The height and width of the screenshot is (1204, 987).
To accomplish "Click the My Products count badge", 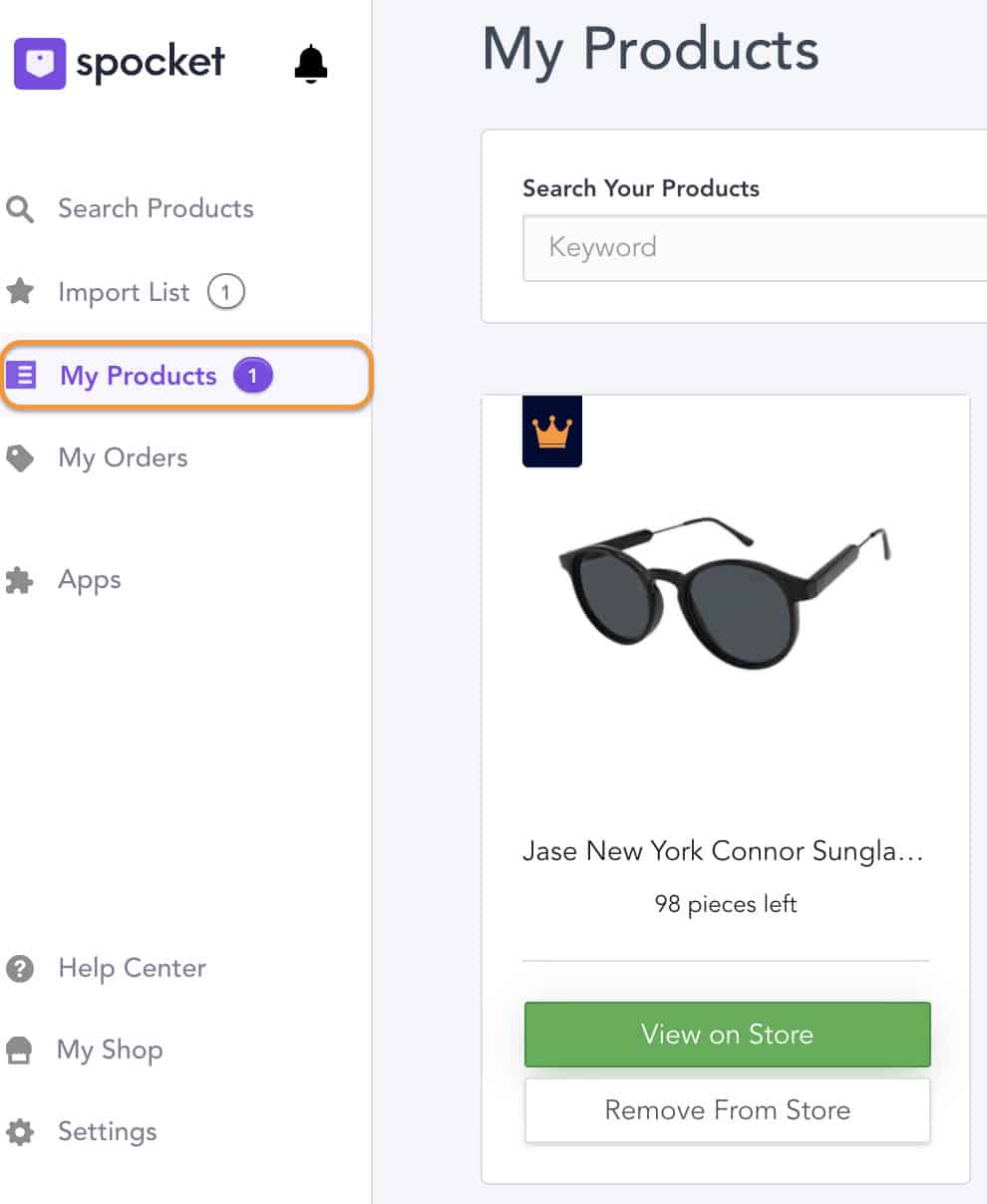I will coord(254,375).
